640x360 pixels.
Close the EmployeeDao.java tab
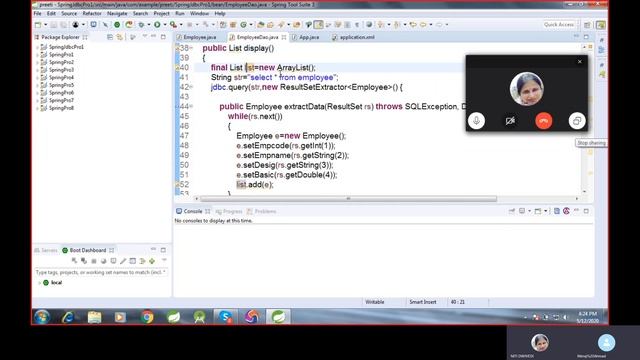[x=284, y=37]
